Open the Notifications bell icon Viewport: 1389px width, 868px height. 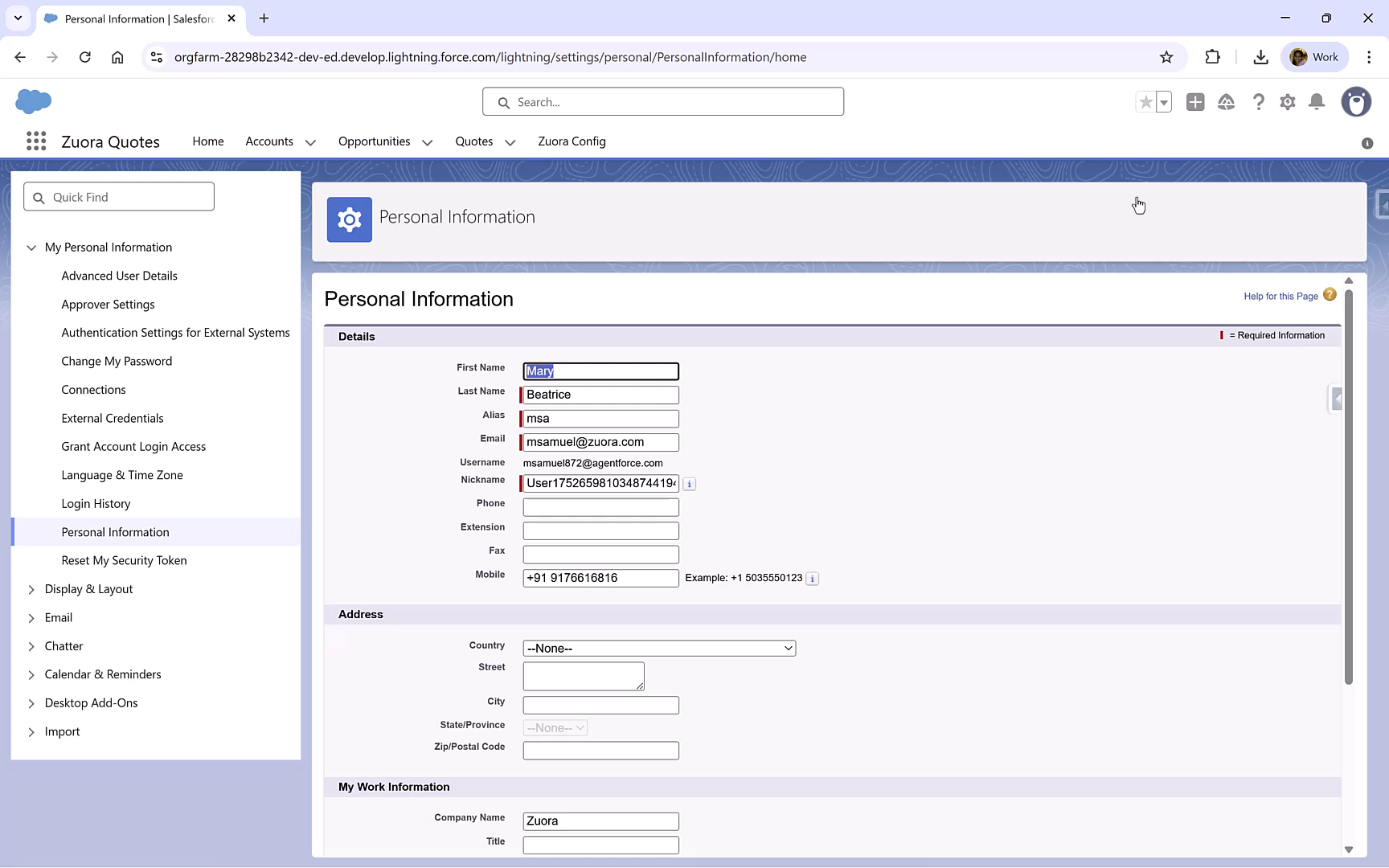pos(1317,102)
